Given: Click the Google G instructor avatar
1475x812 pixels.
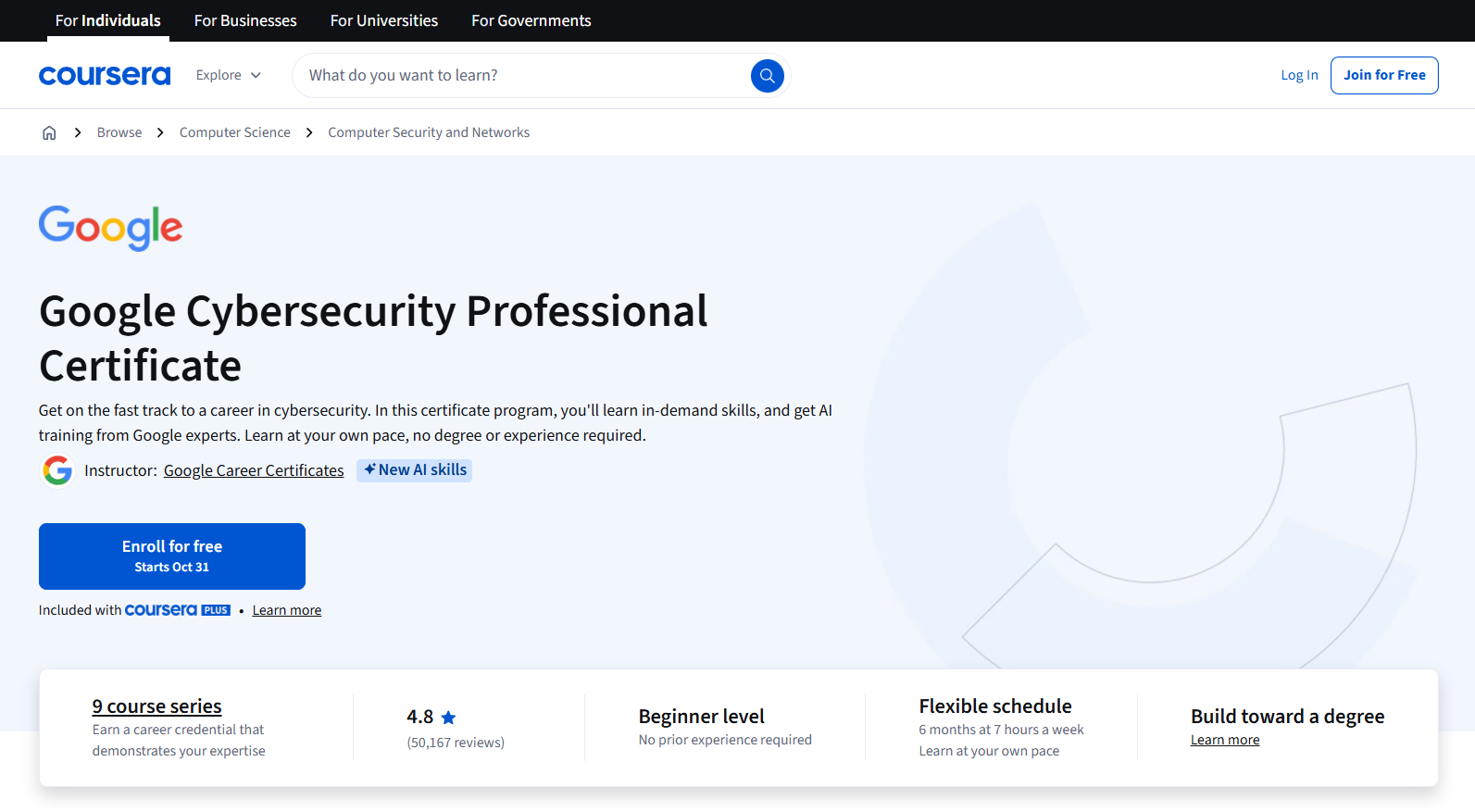Looking at the screenshot, I should coord(57,470).
